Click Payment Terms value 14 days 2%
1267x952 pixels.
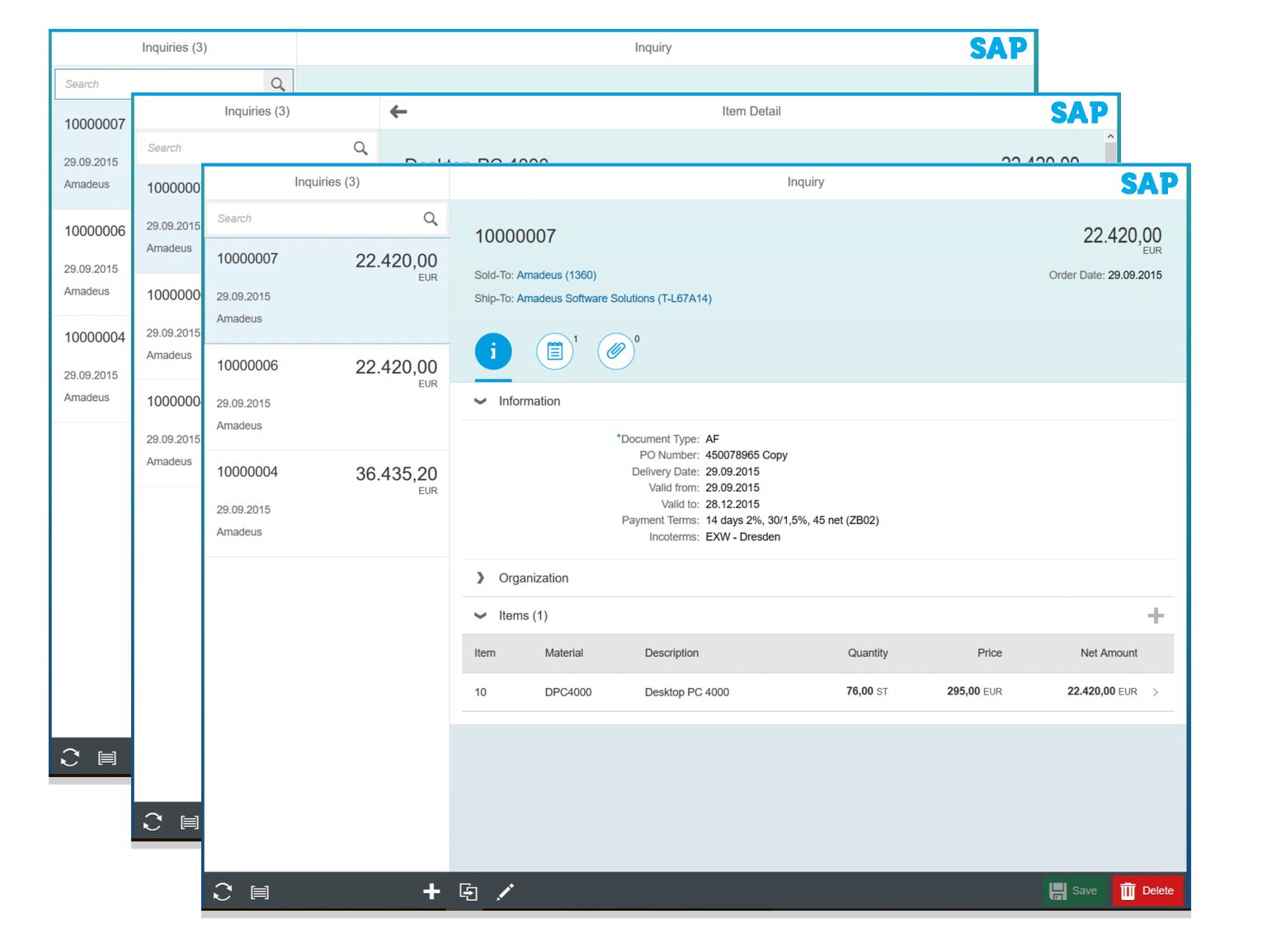click(x=792, y=521)
